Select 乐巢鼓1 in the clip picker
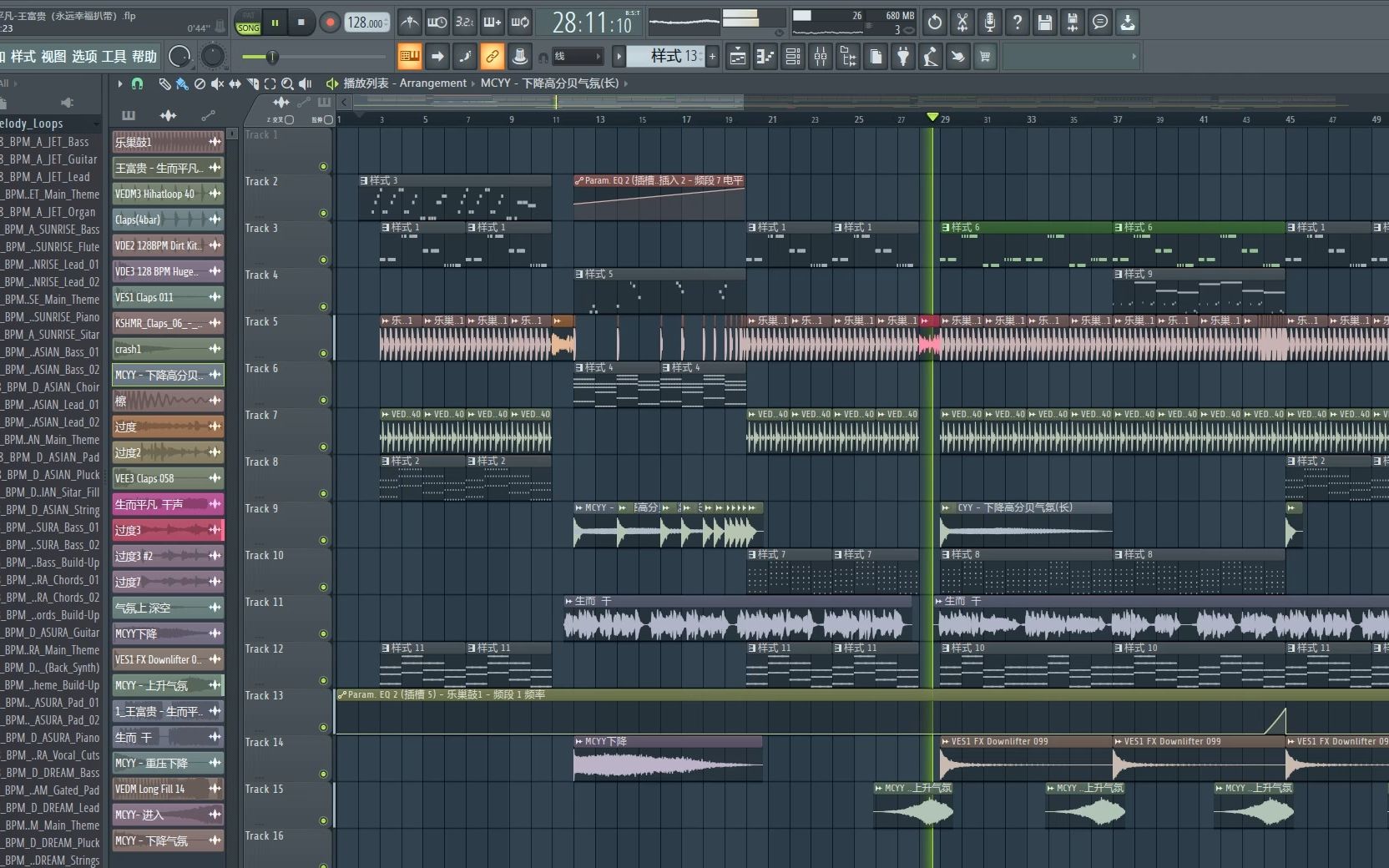This screenshot has height=868, width=1389. (168, 142)
